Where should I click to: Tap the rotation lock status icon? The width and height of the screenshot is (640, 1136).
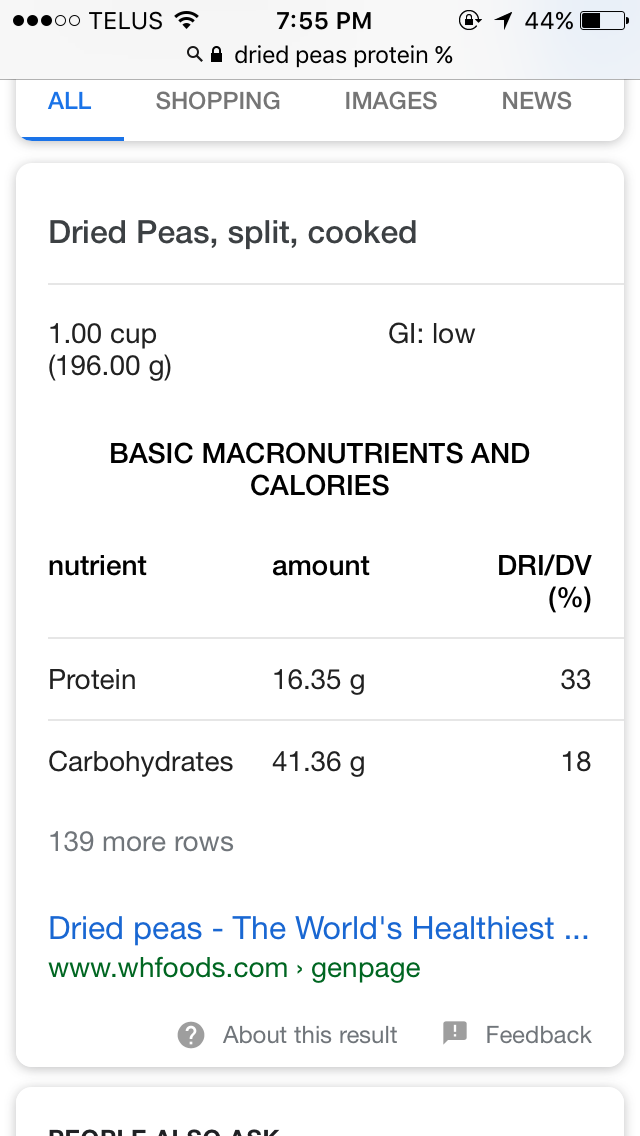468,20
